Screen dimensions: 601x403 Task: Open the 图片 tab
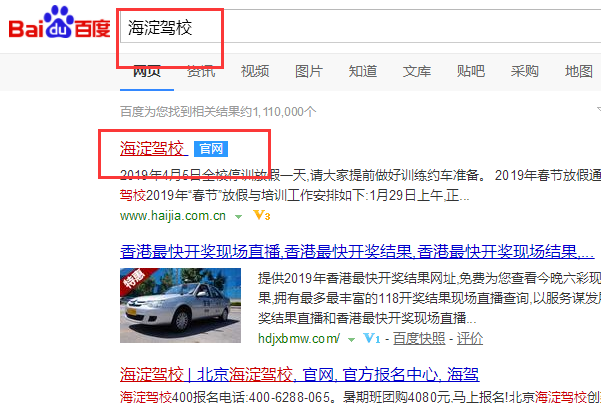pos(309,71)
